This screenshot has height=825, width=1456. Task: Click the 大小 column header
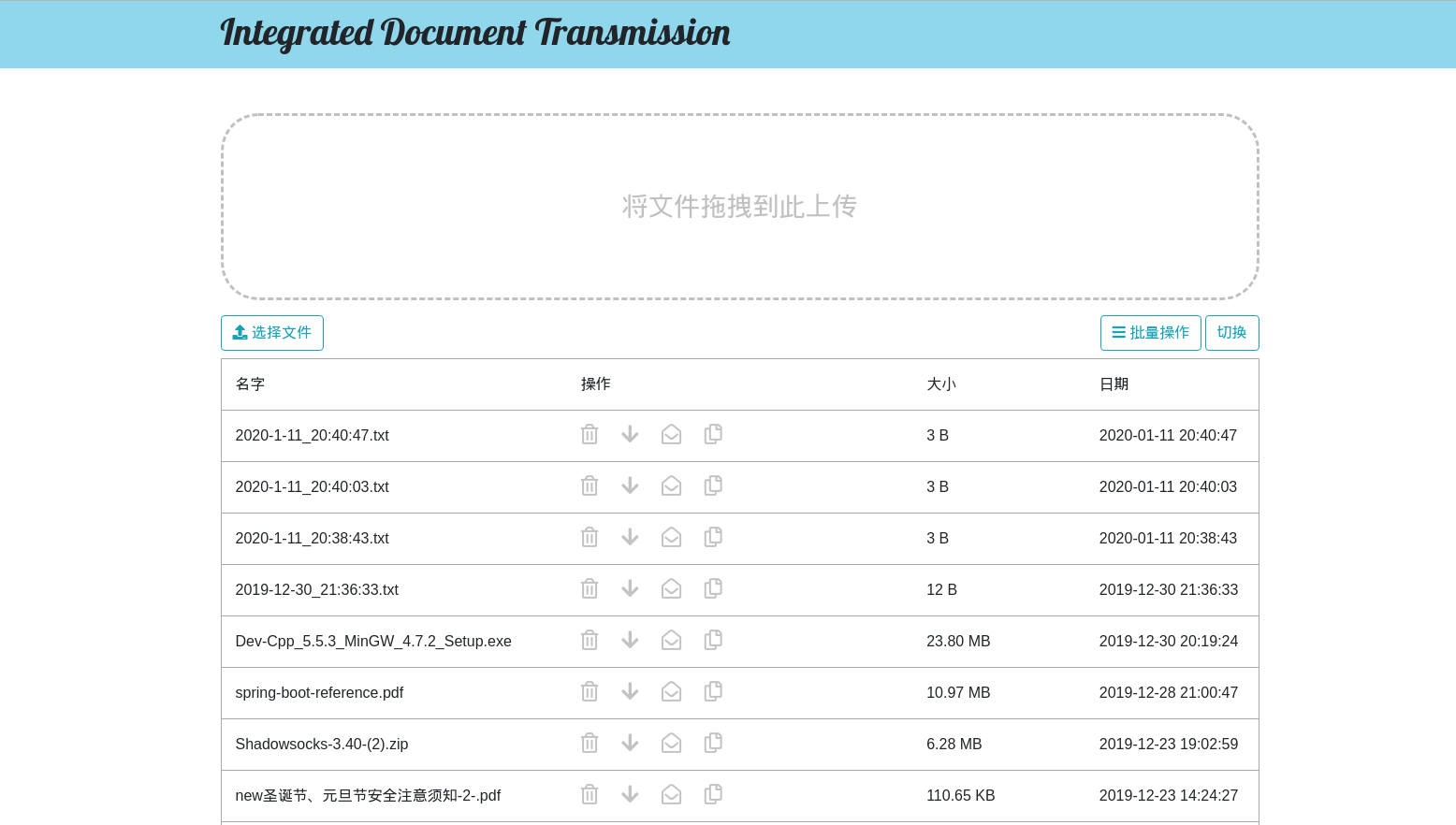coord(940,384)
